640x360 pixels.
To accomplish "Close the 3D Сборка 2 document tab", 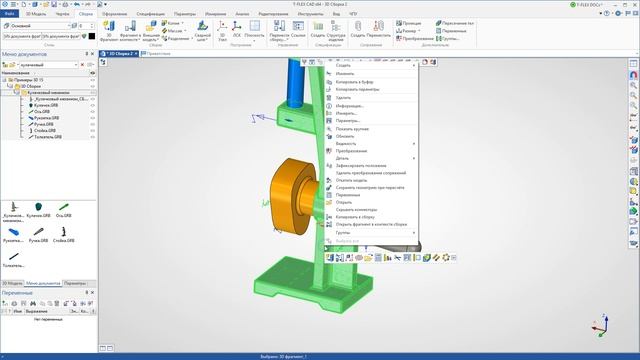I will tap(136, 53).
